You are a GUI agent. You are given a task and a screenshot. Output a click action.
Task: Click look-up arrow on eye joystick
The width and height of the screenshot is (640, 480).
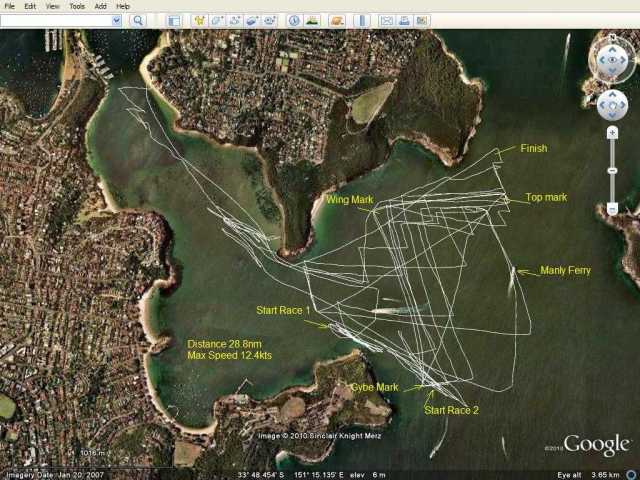click(612, 49)
